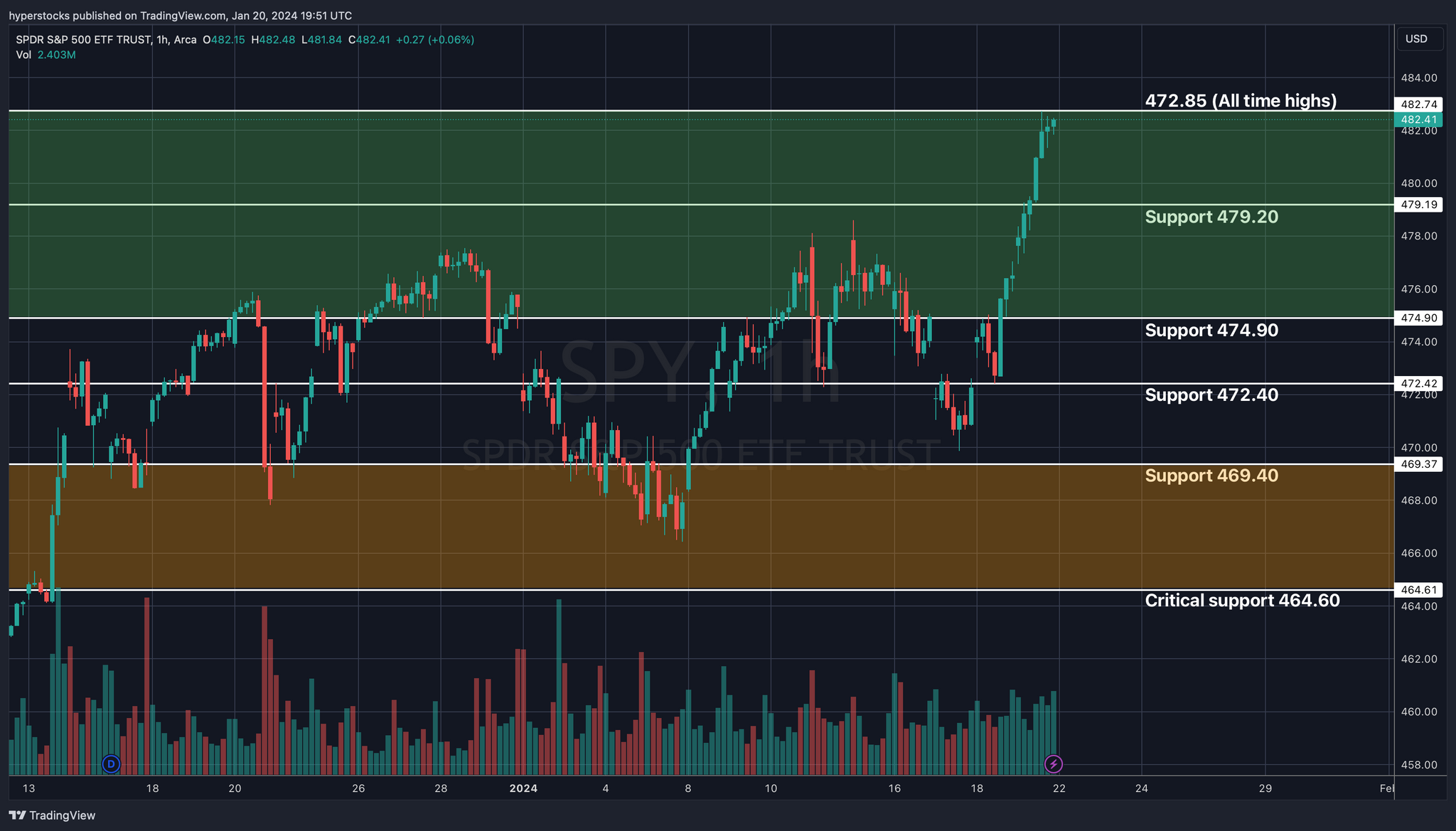
Task: Click the 472.42 price axis label
Action: (1418, 383)
